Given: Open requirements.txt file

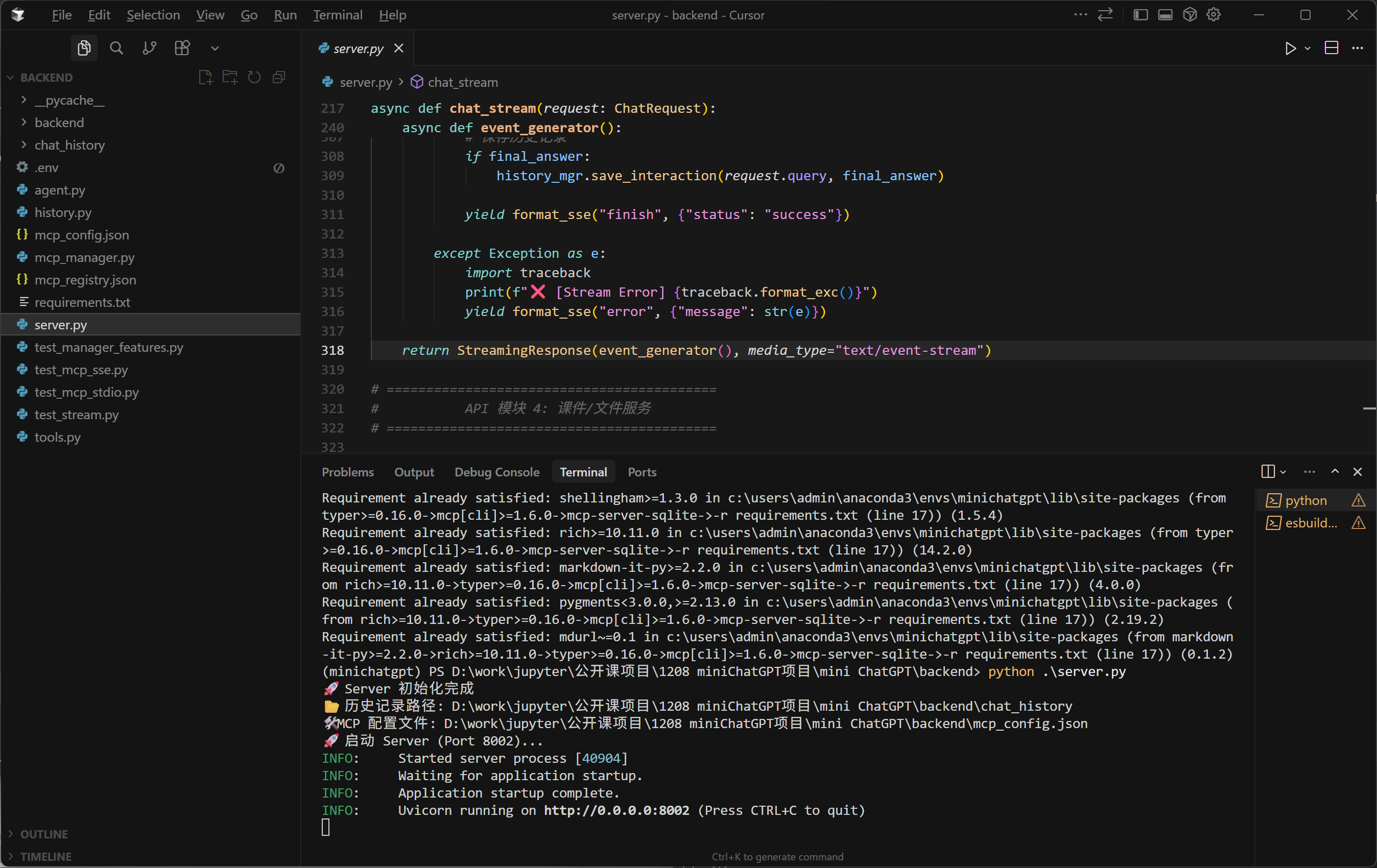Looking at the screenshot, I should tap(151, 302).
